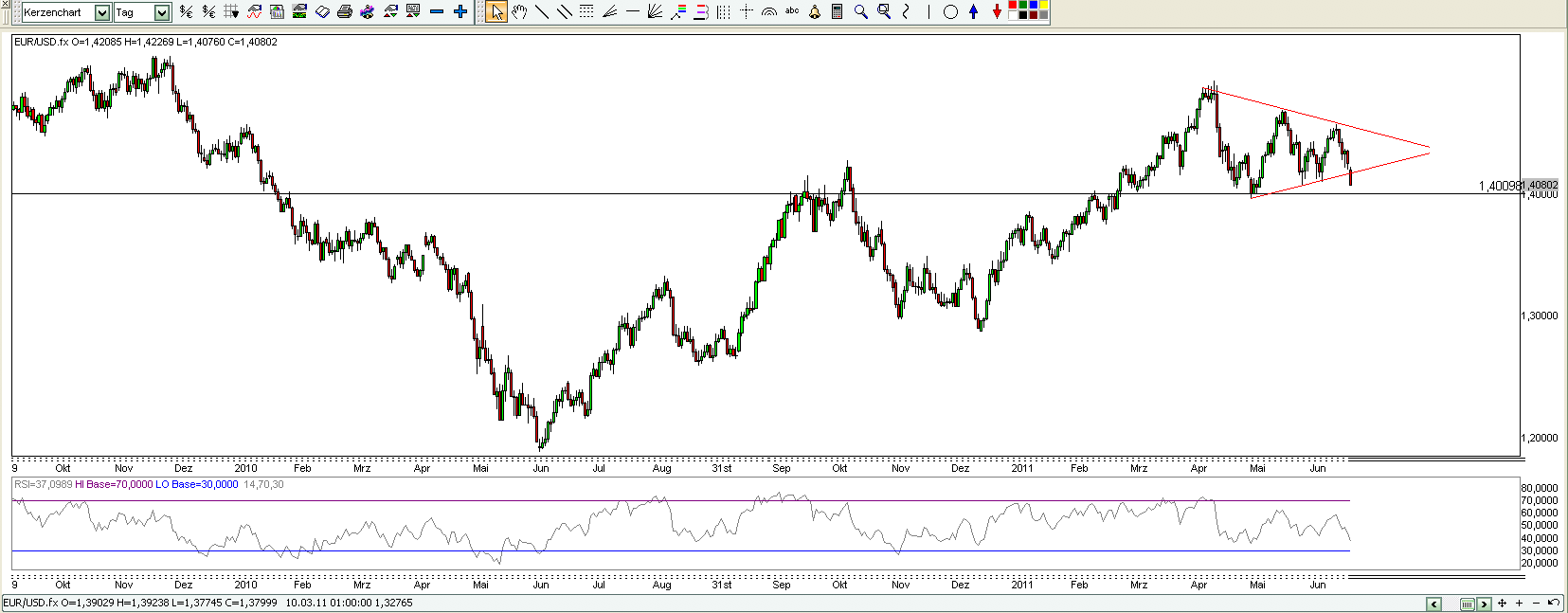Click the bottom-right plus zoom icon
The height and width of the screenshot is (613, 1568).
click(x=1519, y=604)
